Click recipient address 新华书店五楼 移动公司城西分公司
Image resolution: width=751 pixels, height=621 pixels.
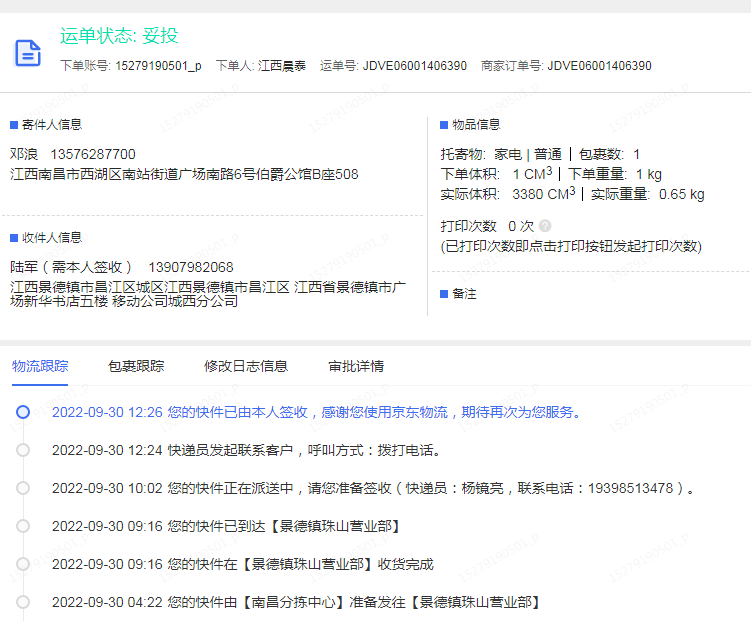[x=124, y=301]
